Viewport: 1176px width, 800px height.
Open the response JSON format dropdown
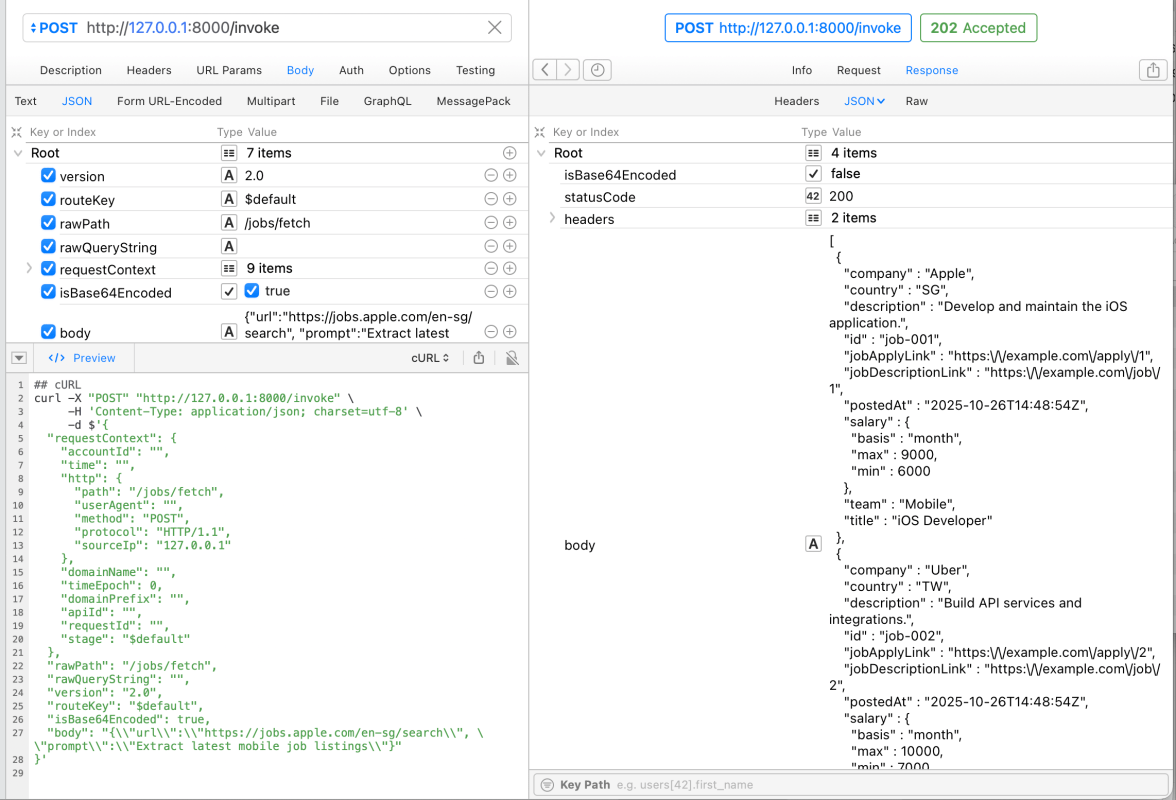(864, 101)
